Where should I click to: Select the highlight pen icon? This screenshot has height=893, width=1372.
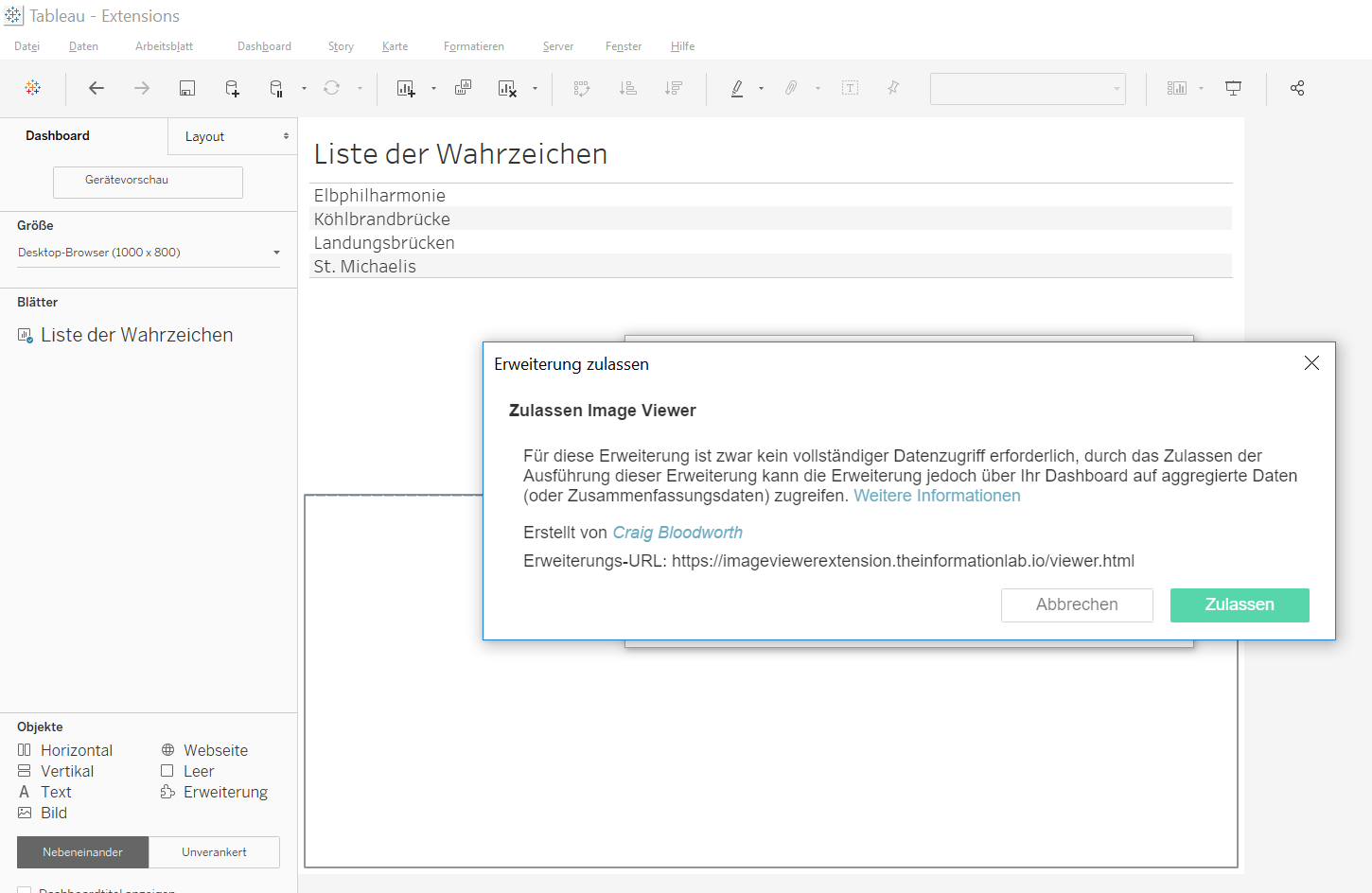(x=737, y=88)
